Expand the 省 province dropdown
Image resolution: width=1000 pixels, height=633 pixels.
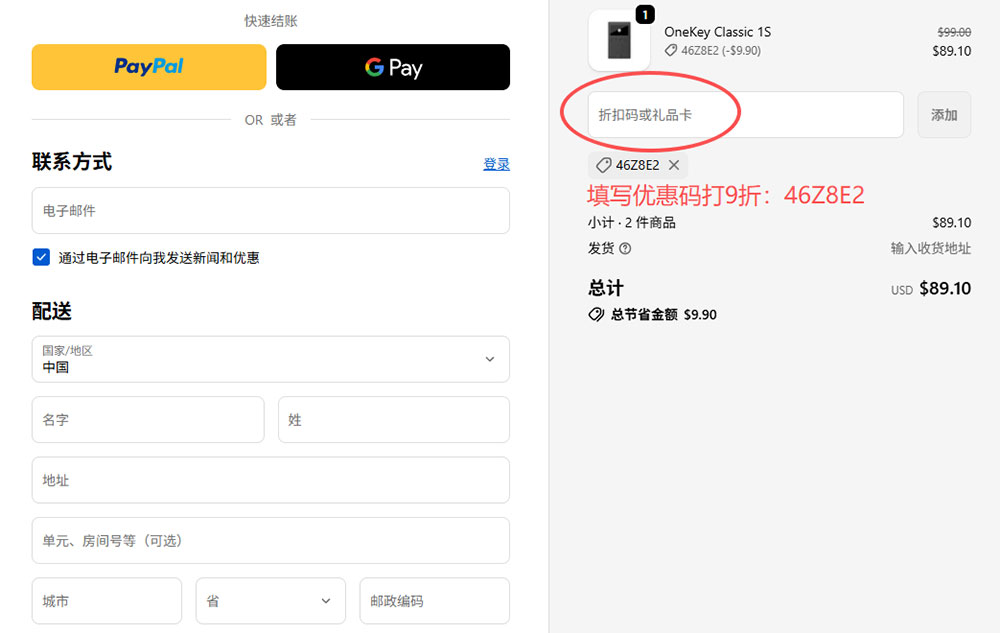coord(270,600)
